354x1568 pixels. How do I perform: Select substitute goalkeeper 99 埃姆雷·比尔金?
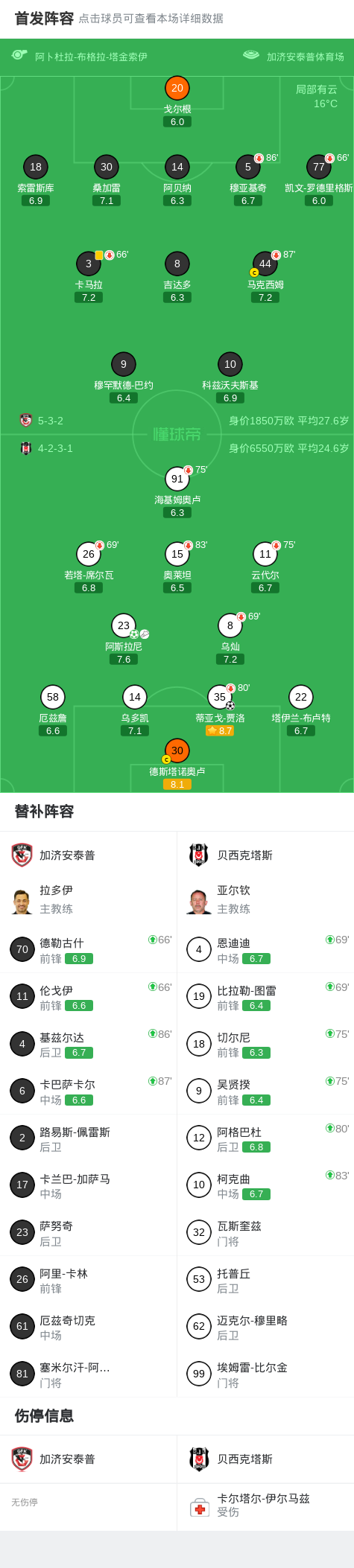[266, 1374]
